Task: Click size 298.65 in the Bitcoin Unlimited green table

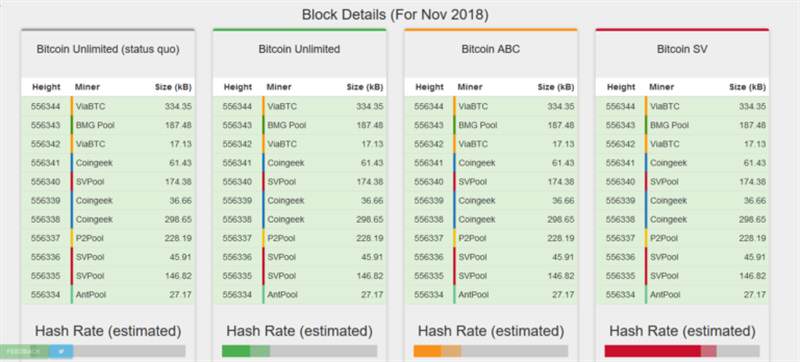Action: click(369, 219)
